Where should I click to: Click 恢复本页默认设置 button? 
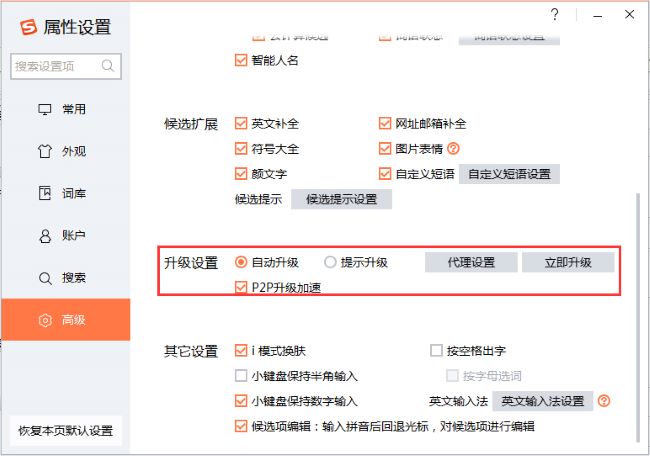[65, 431]
